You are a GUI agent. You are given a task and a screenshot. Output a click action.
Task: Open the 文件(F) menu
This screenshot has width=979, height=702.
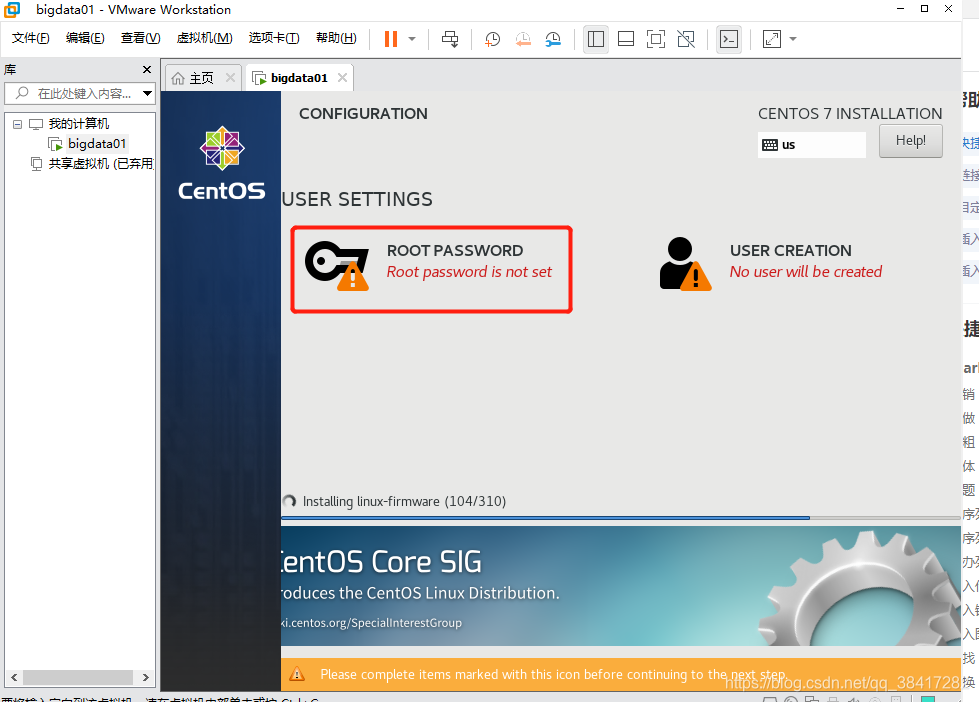coord(31,38)
